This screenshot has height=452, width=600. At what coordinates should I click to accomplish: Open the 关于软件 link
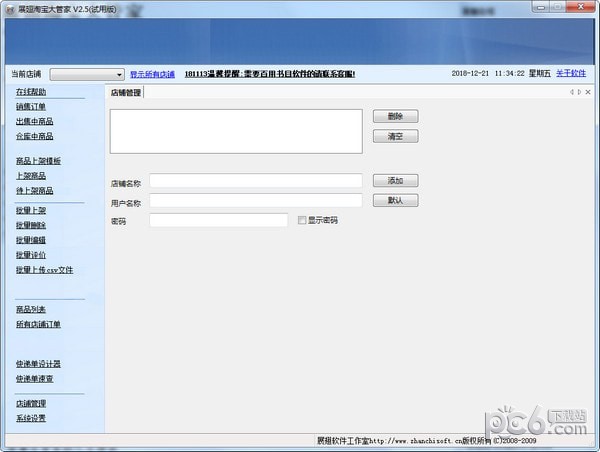(571, 73)
